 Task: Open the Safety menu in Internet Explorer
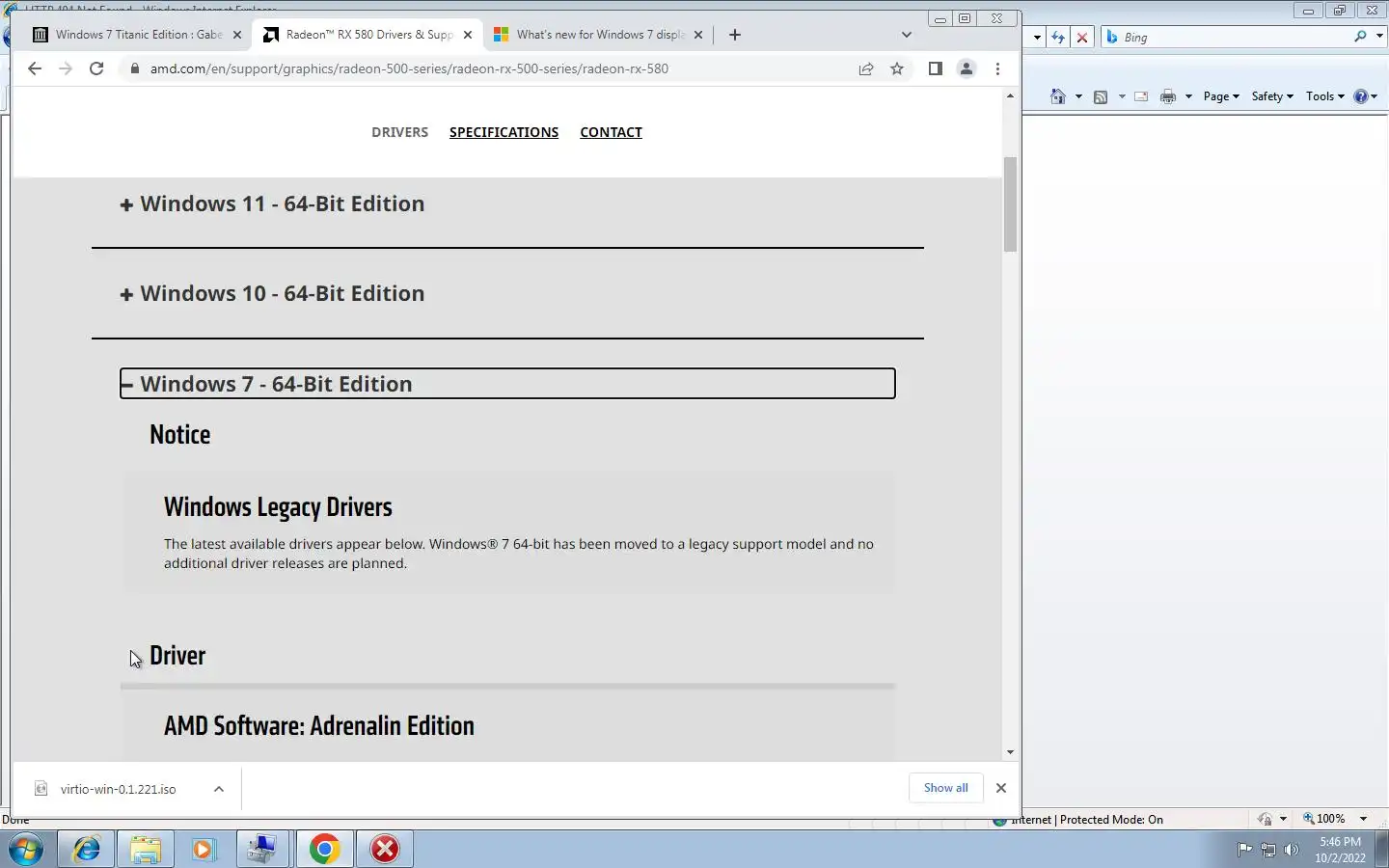[x=1272, y=96]
